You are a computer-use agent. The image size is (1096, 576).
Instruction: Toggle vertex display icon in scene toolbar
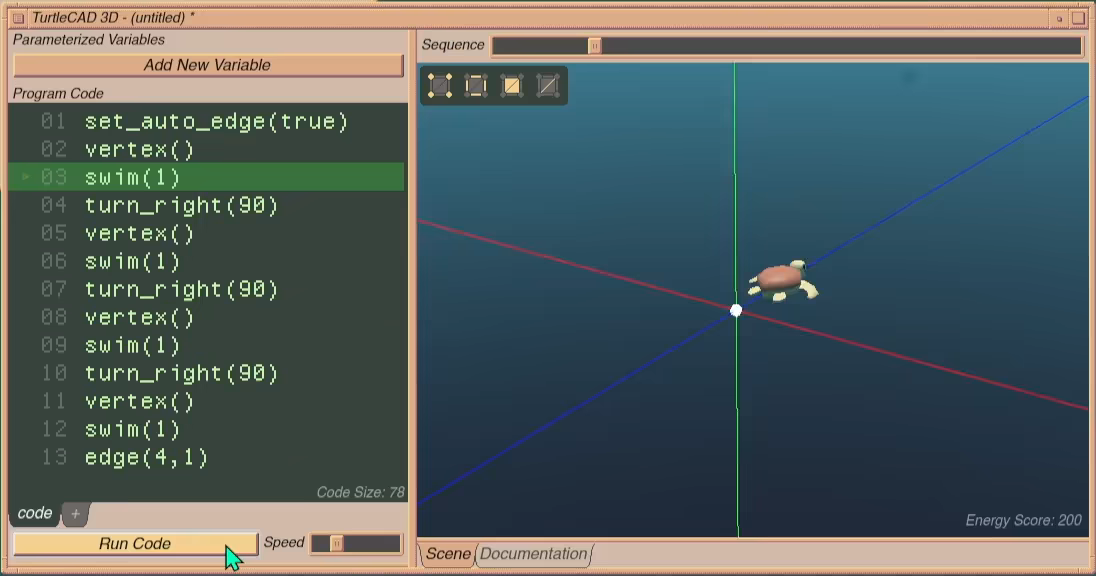(440, 86)
